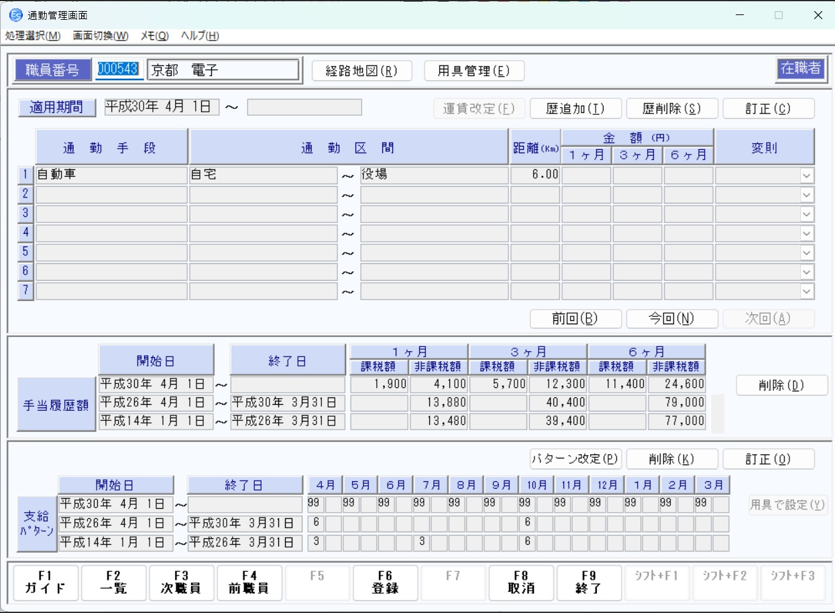Click the 職員番号 input field showing 000543

[x=118, y=70]
